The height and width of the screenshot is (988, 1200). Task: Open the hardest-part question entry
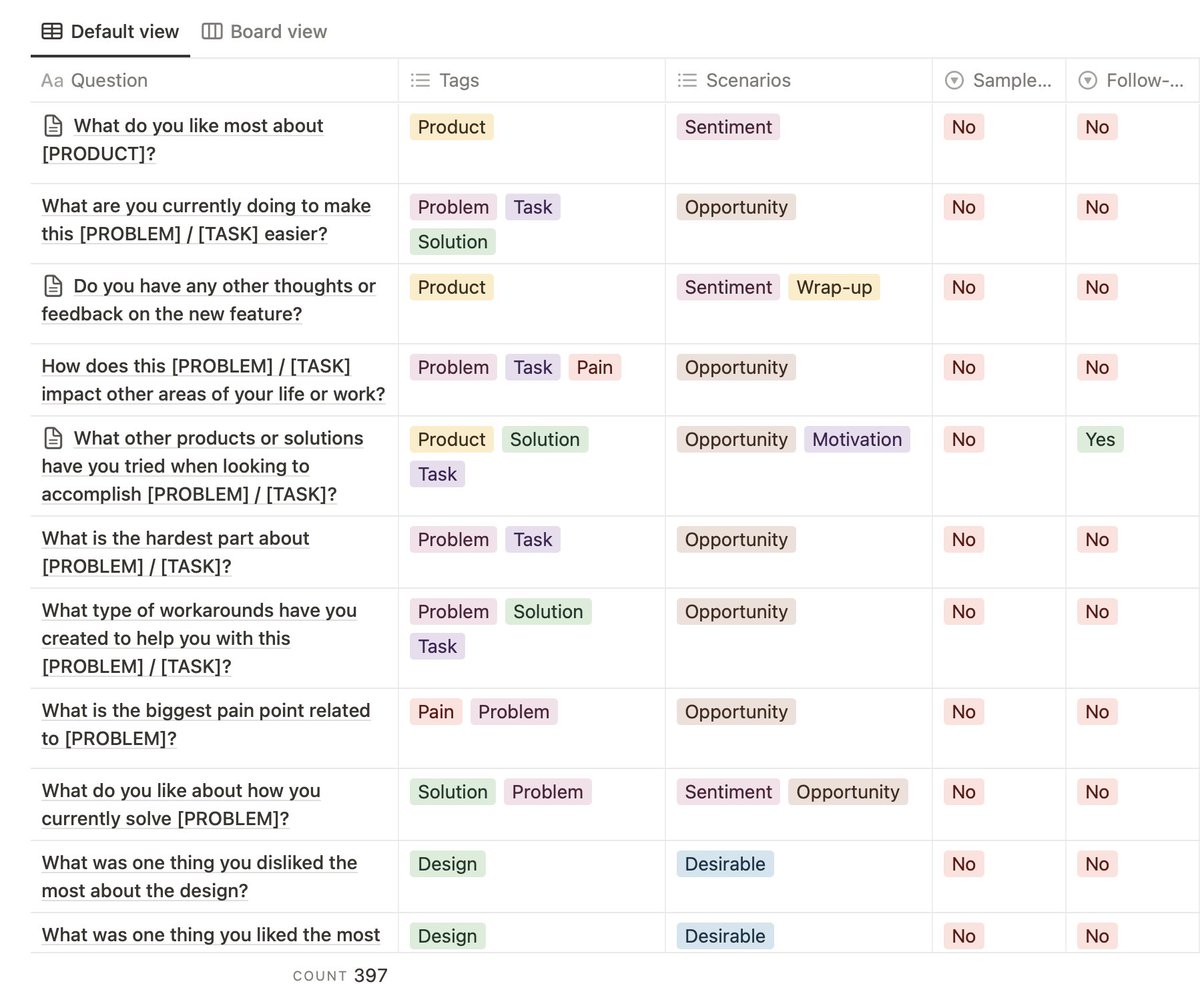click(x=175, y=552)
